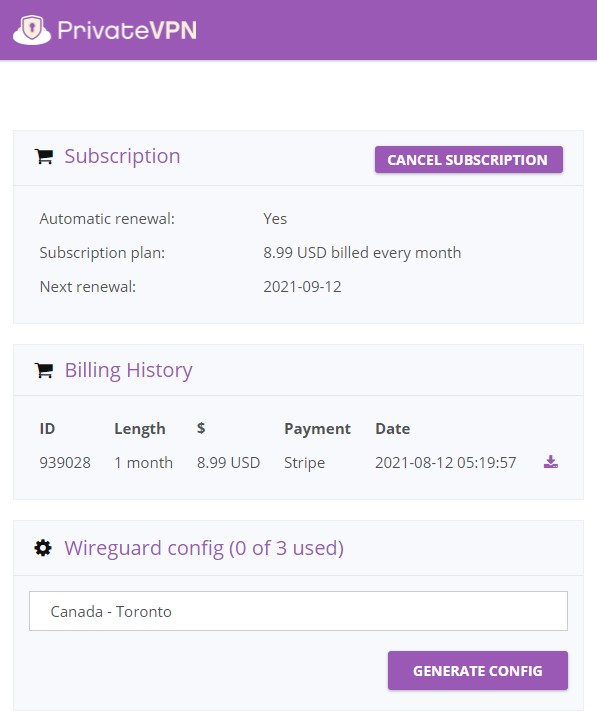Click the 8.99 USD billed every month text
This screenshot has height=721, width=597.
[x=362, y=253]
